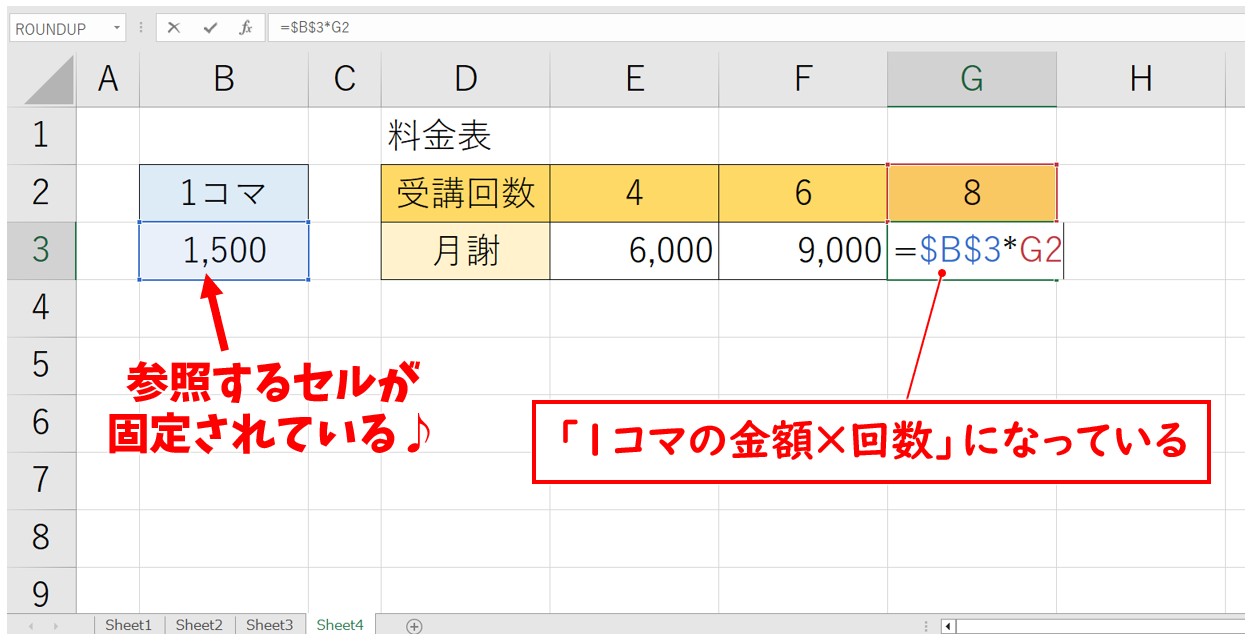Select row 6 header
Viewport: 1251px width, 643px height.
[x=41, y=423]
